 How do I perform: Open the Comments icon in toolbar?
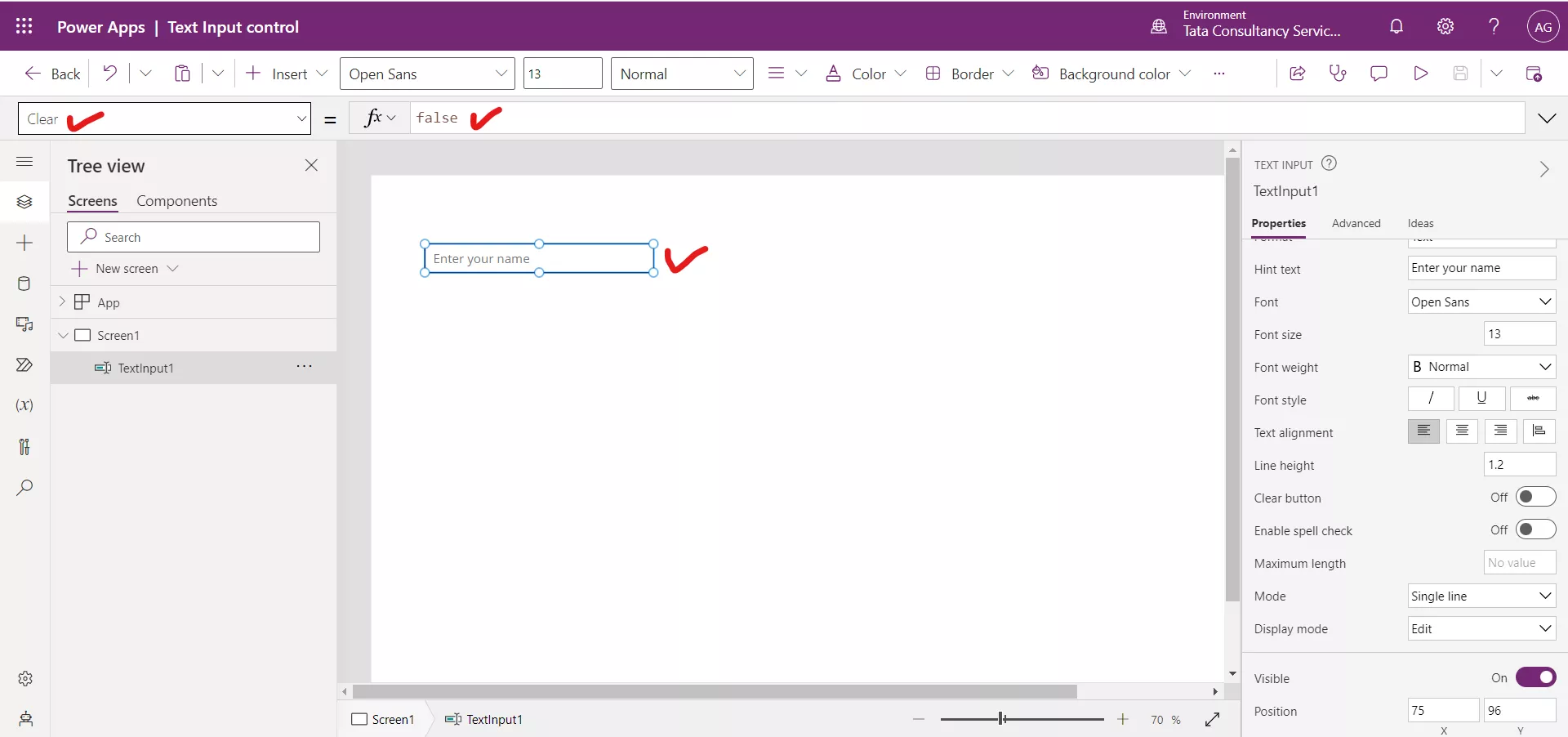pos(1379,74)
